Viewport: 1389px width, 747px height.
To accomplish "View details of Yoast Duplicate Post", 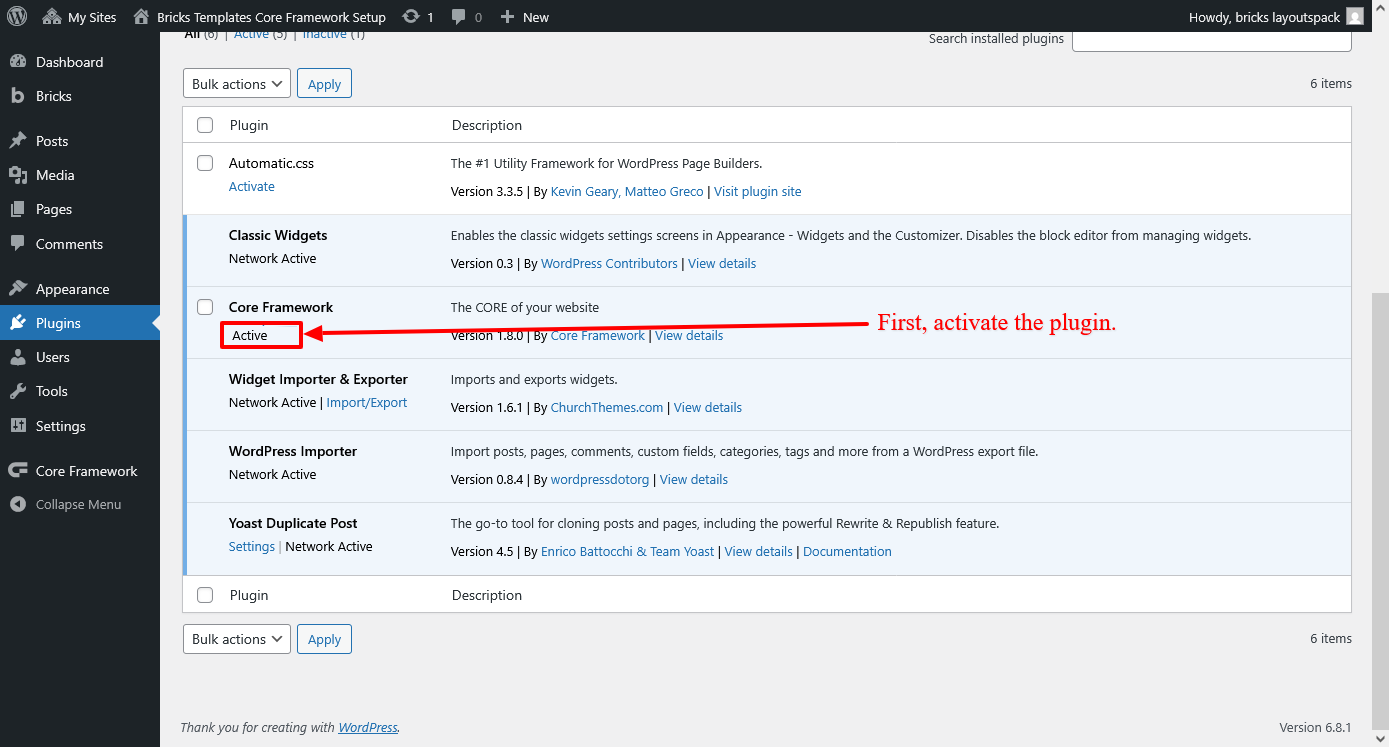I will point(759,552).
